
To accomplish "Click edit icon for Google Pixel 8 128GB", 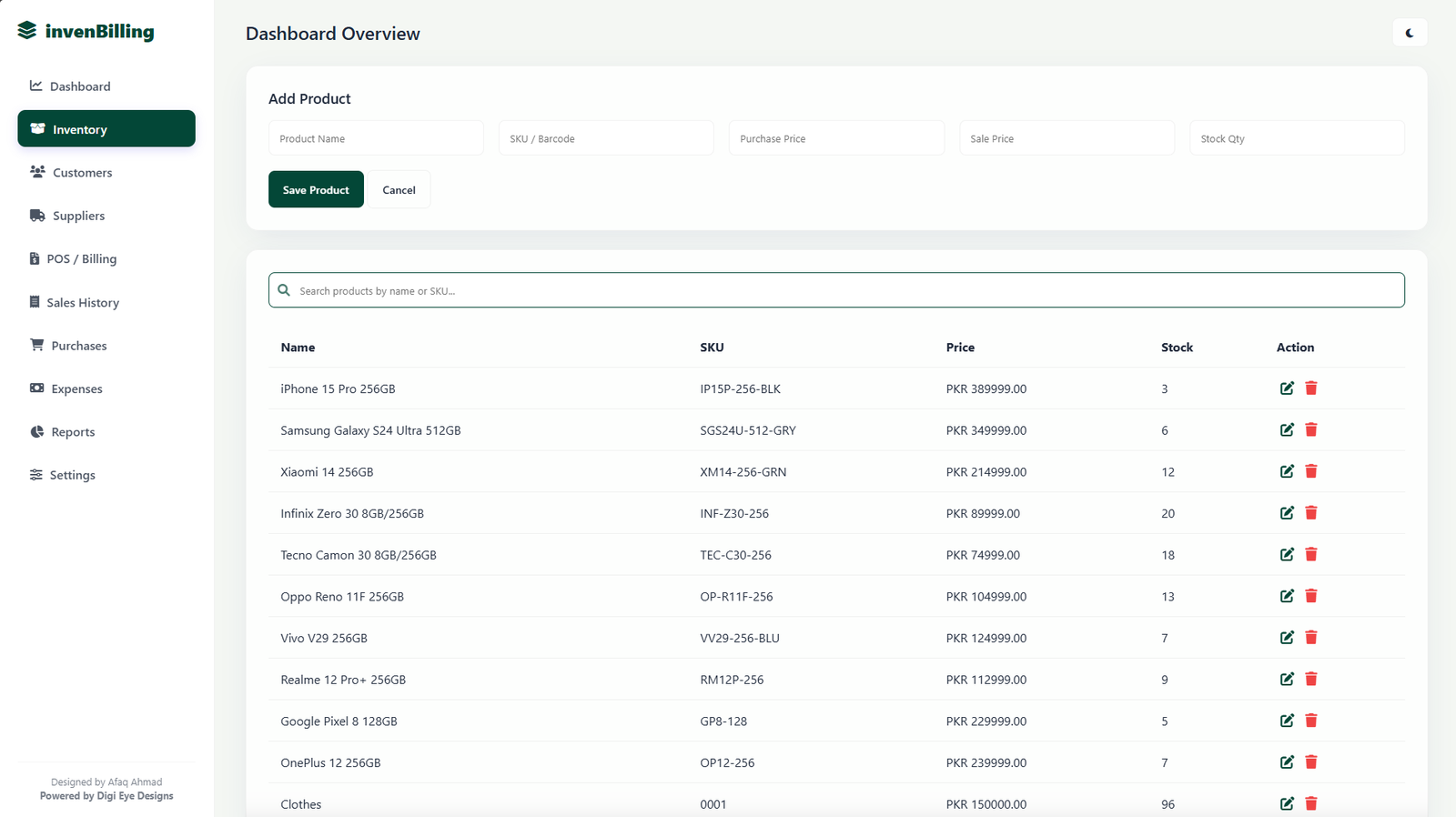I will [1287, 721].
